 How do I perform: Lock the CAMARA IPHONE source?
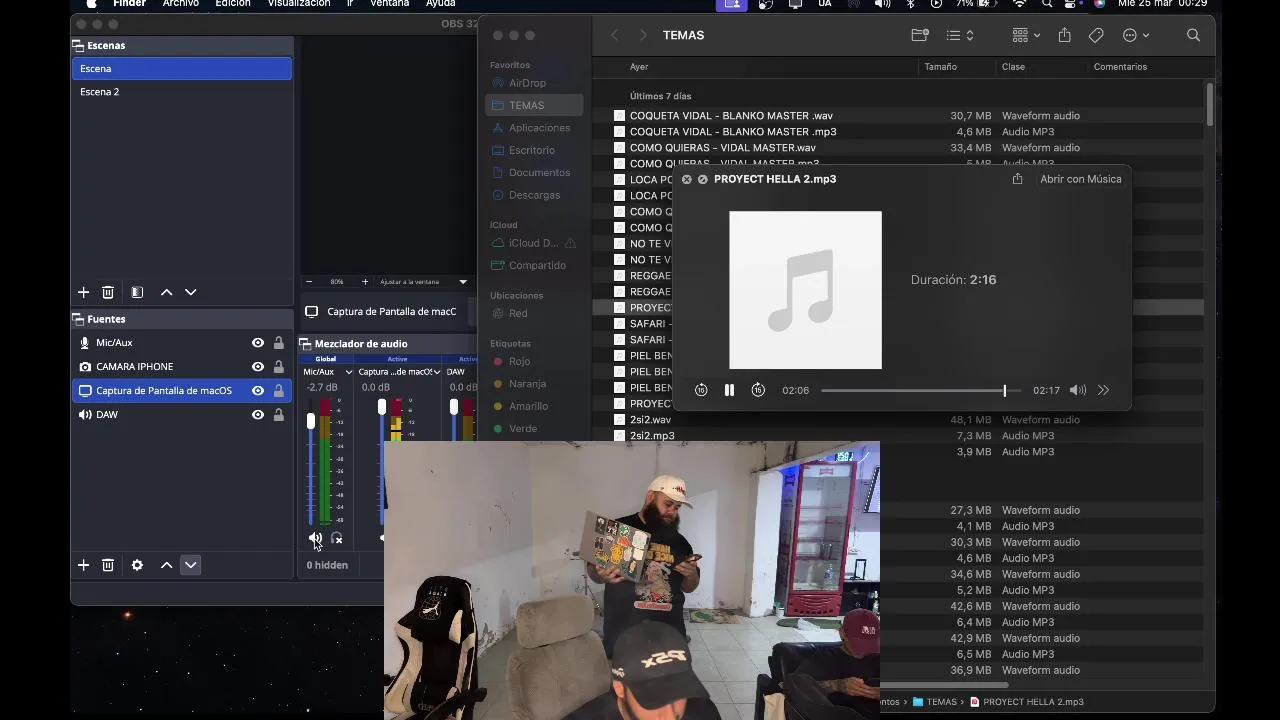click(x=279, y=366)
